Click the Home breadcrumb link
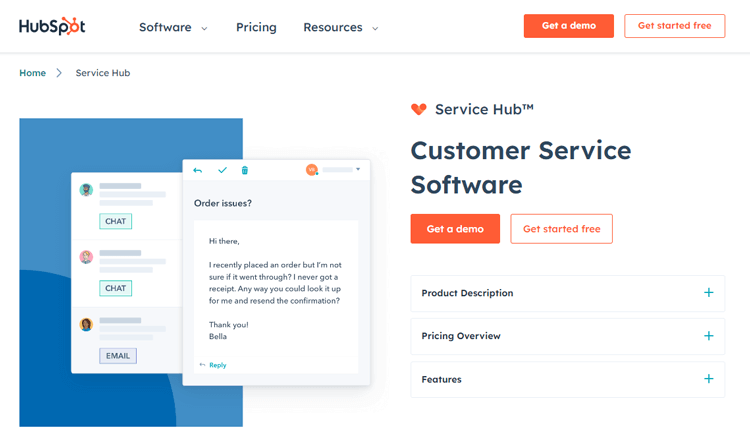The image size is (750, 437). 33,73
